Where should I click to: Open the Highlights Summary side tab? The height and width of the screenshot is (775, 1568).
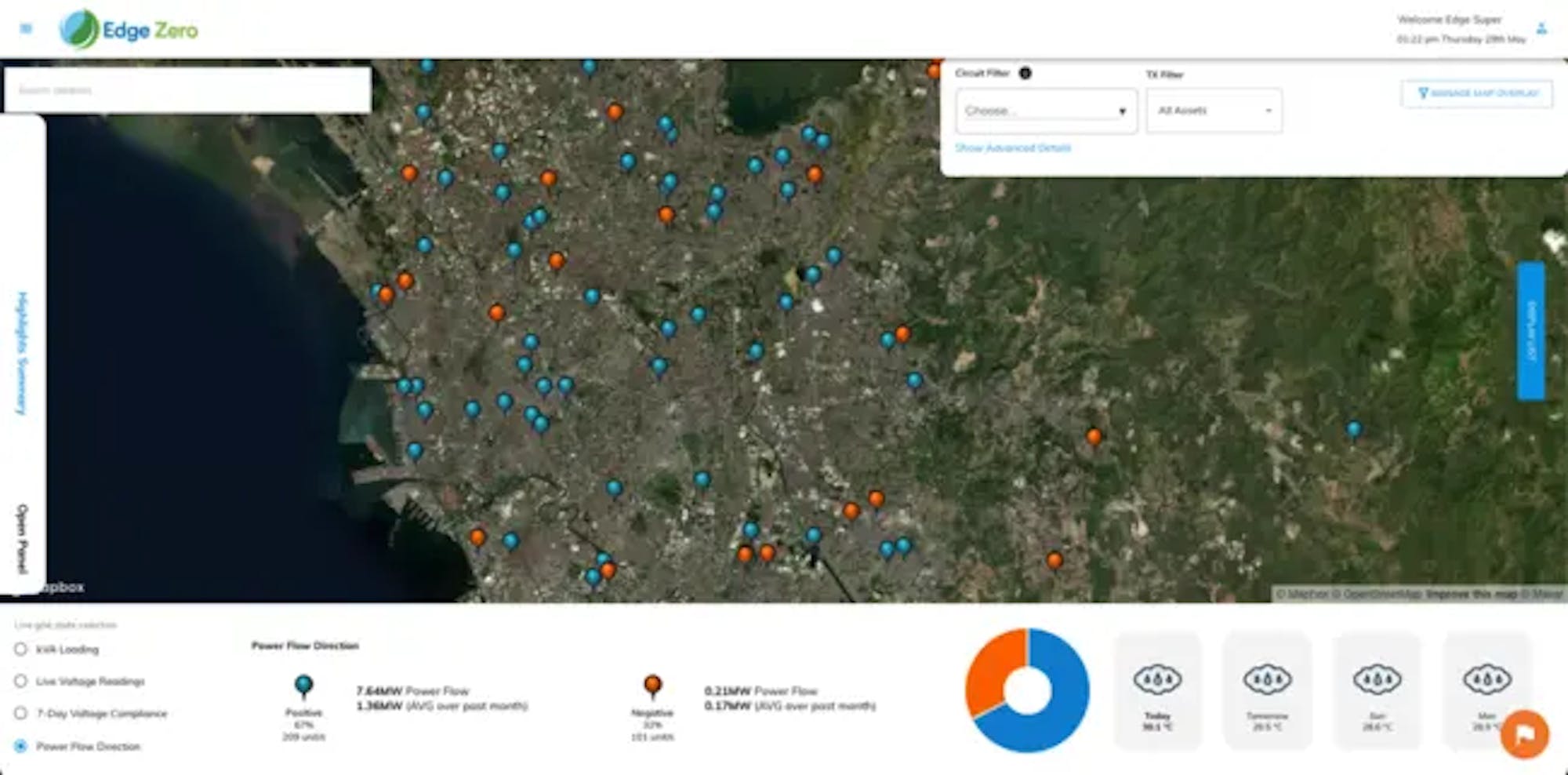click(23, 353)
